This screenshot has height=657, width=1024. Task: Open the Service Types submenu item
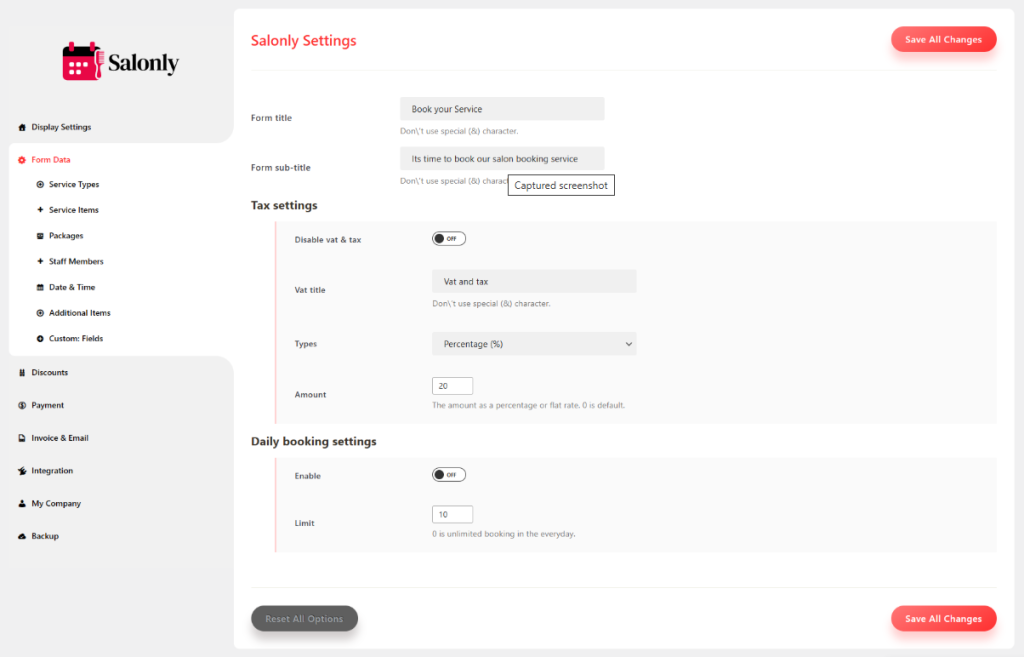click(73, 185)
